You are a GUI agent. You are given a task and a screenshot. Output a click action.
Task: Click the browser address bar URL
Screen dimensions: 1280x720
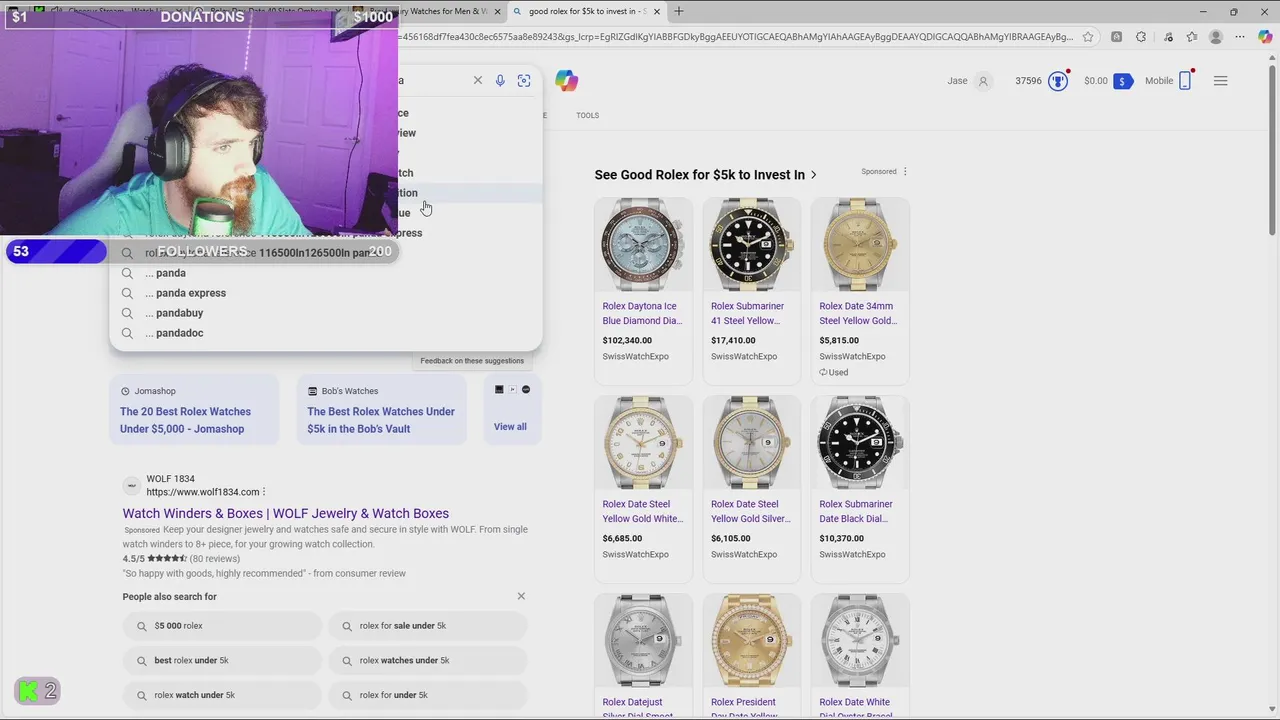(x=735, y=37)
